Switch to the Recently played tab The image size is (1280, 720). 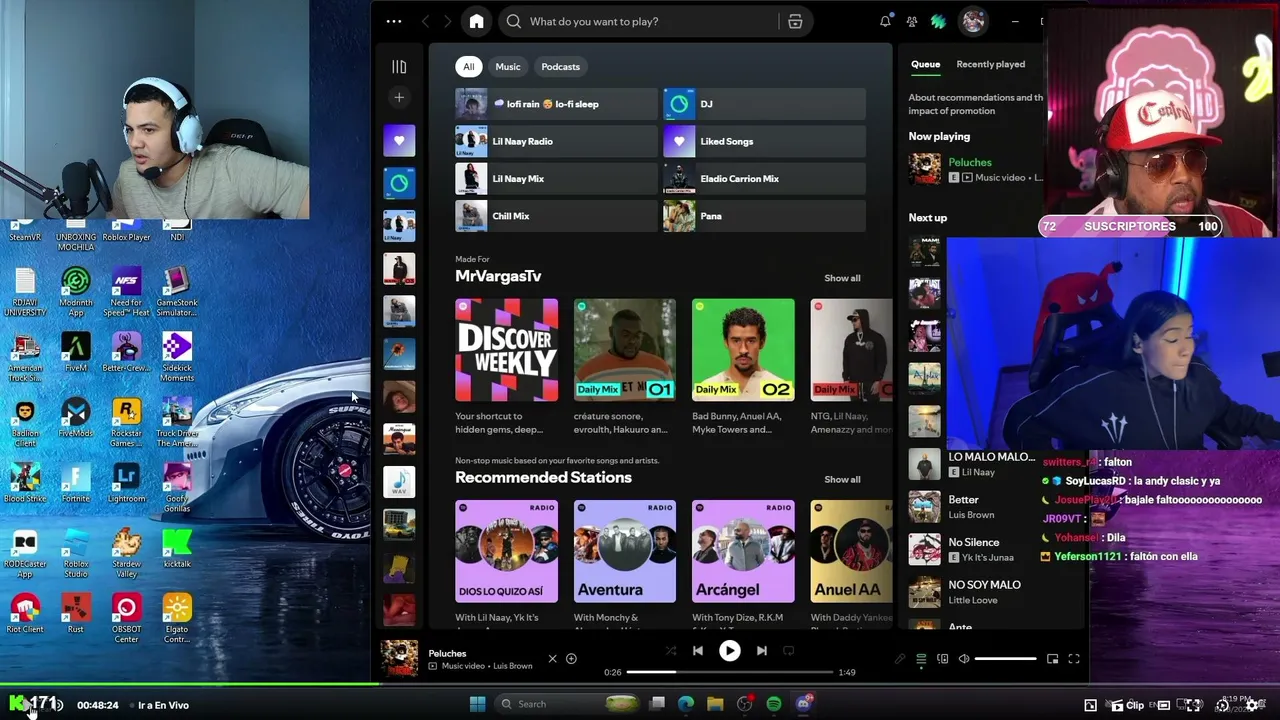990,64
